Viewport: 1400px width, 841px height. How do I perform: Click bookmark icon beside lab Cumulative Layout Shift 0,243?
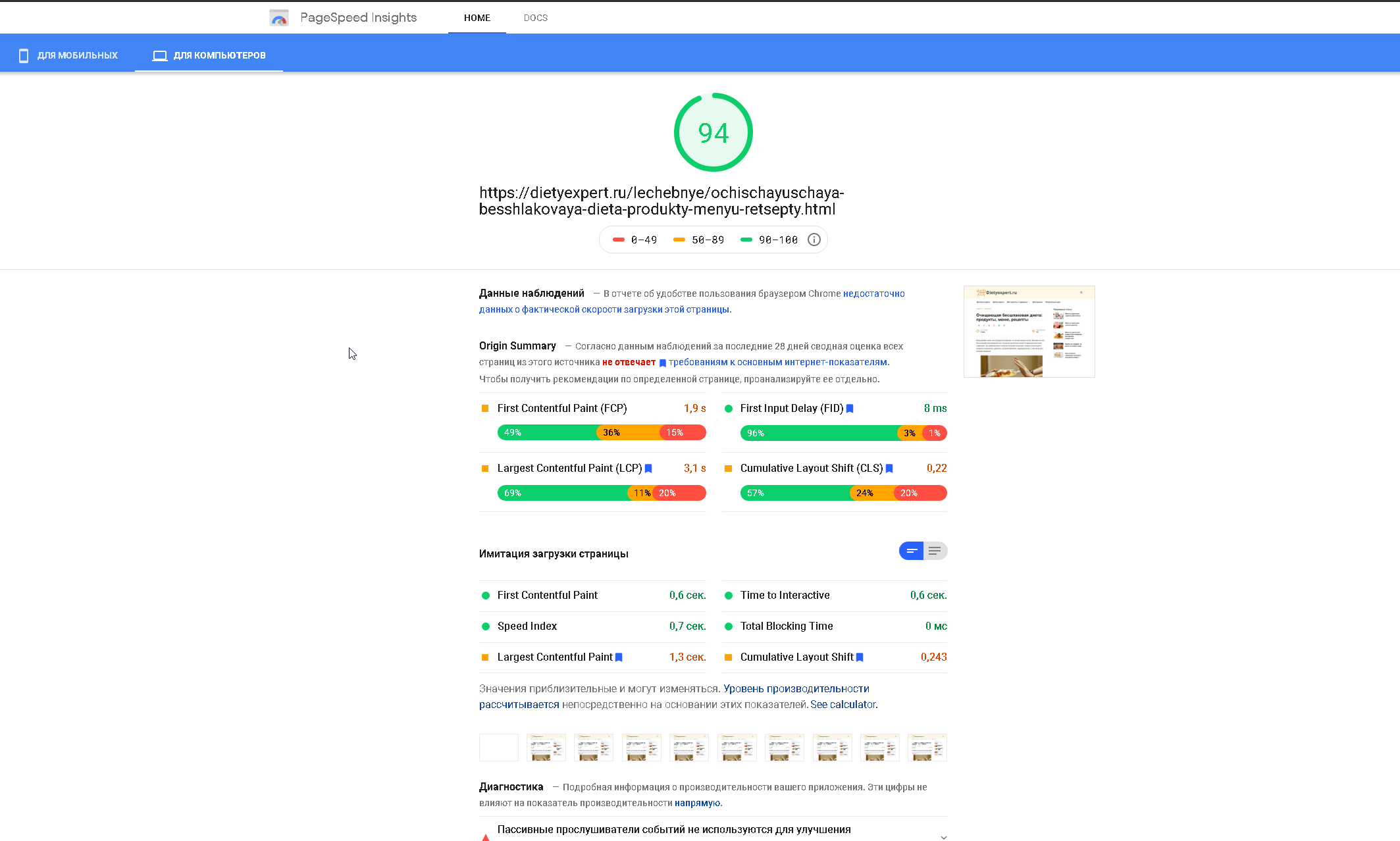coord(860,657)
